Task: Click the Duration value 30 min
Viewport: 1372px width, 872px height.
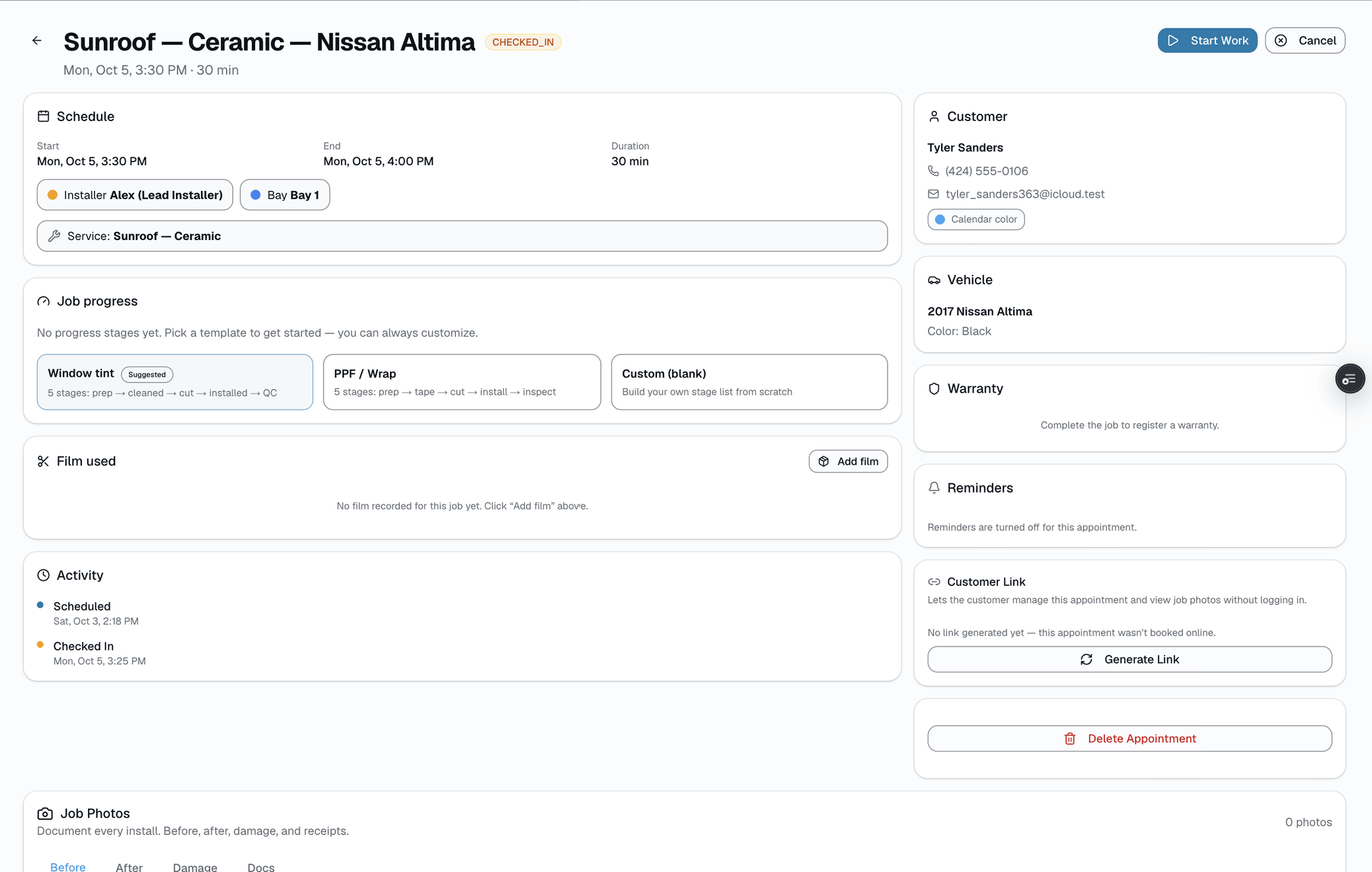Action: pos(630,161)
